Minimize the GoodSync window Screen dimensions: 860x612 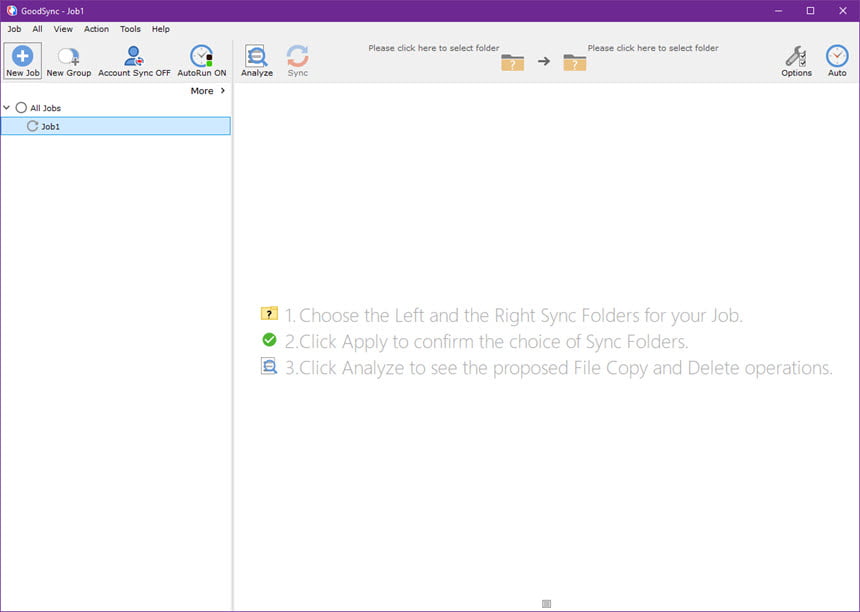778,11
